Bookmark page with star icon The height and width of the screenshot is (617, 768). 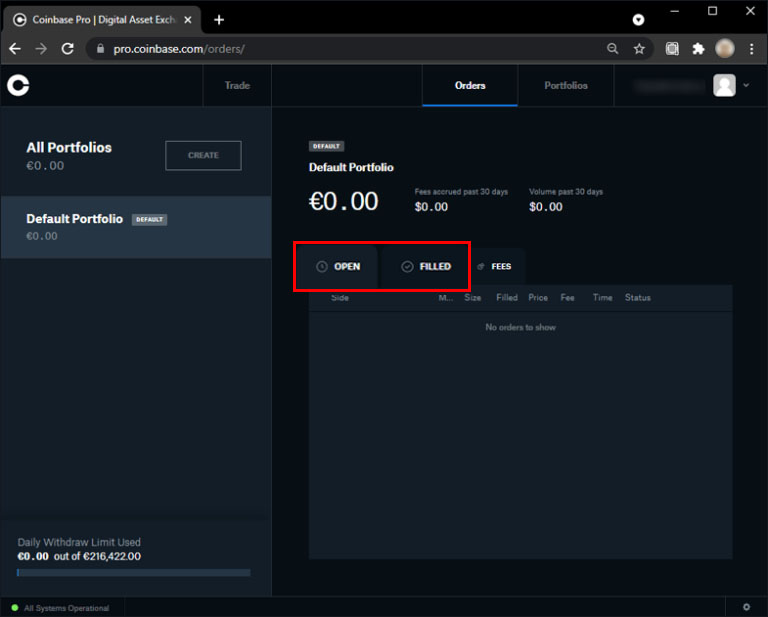click(638, 49)
